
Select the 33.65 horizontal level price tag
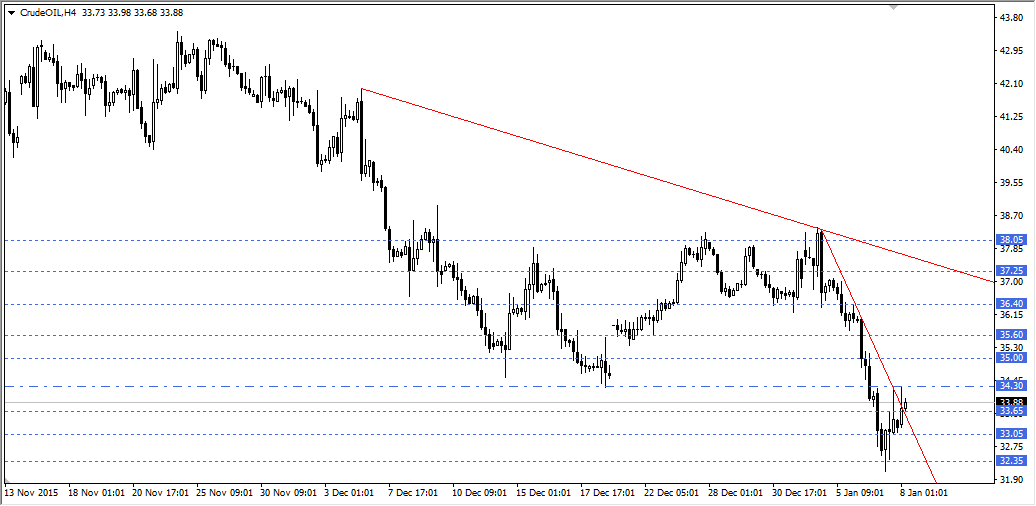(1011, 411)
